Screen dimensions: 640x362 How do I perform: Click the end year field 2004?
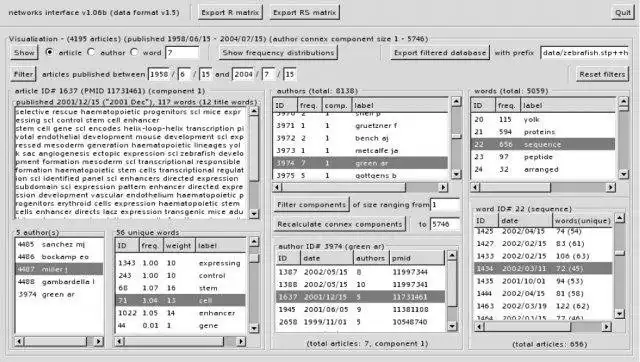click(x=243, y=74)
